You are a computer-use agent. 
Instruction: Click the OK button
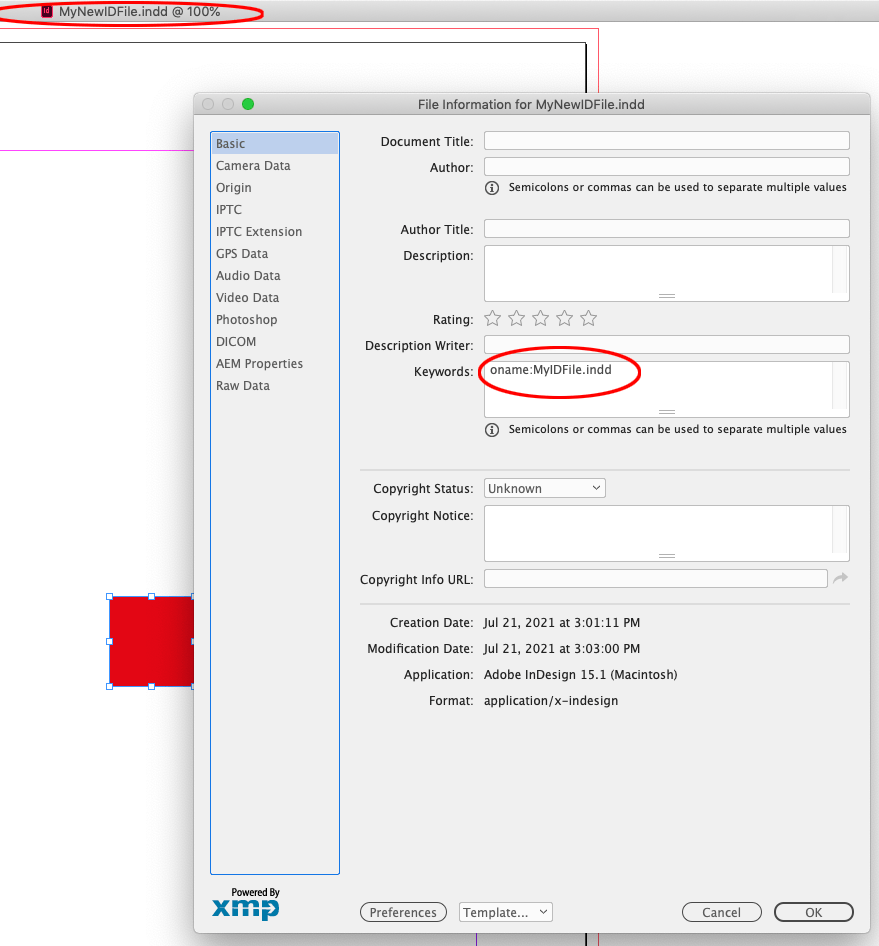(x=813, y=912)
